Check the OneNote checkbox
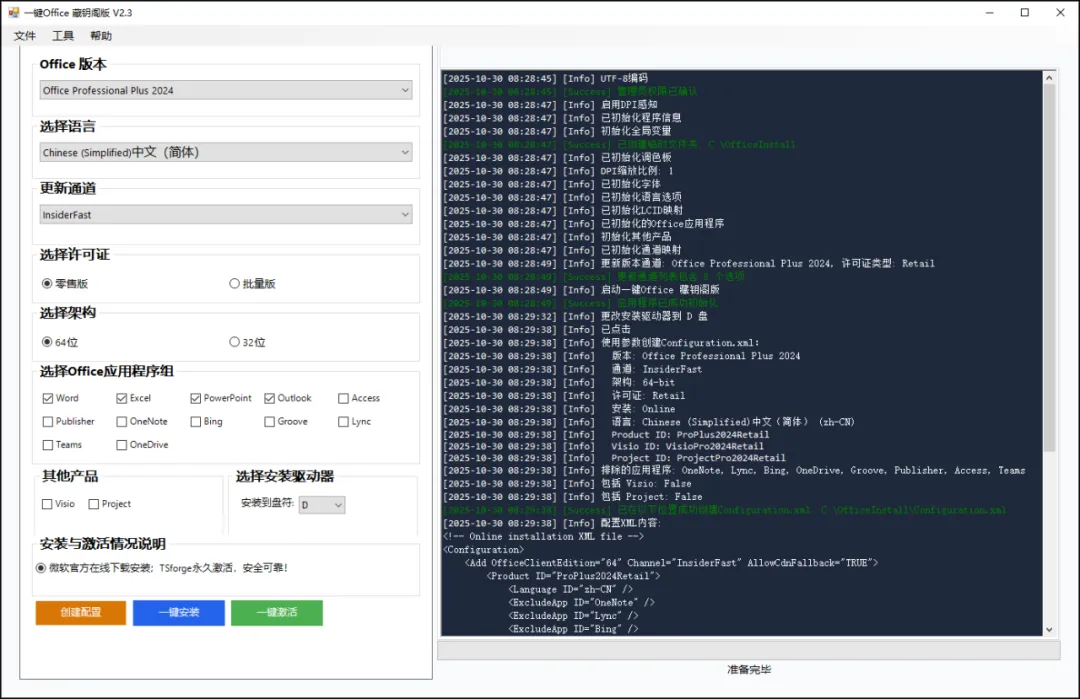This screenshot has height=699, width=1080. [x=122, y=421]
